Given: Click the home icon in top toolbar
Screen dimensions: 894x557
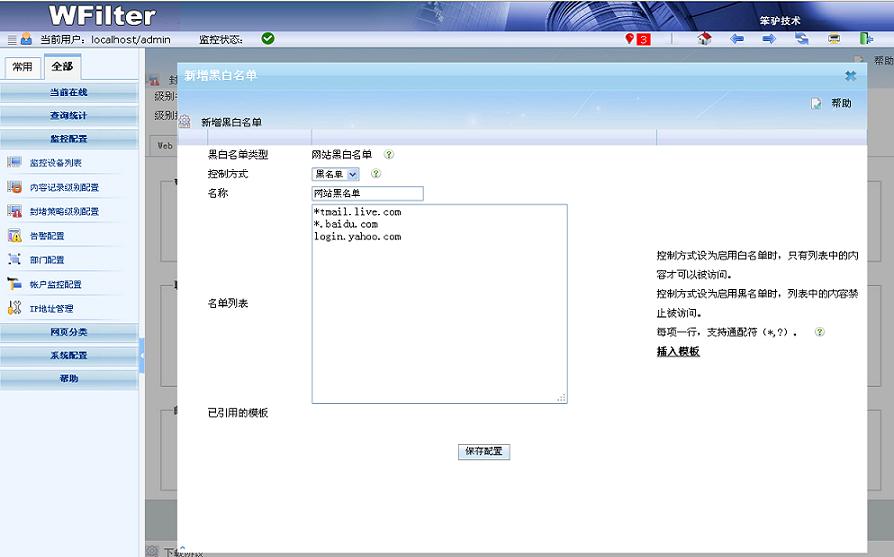Looking at the screenshot, I should (x=704, y=39).
